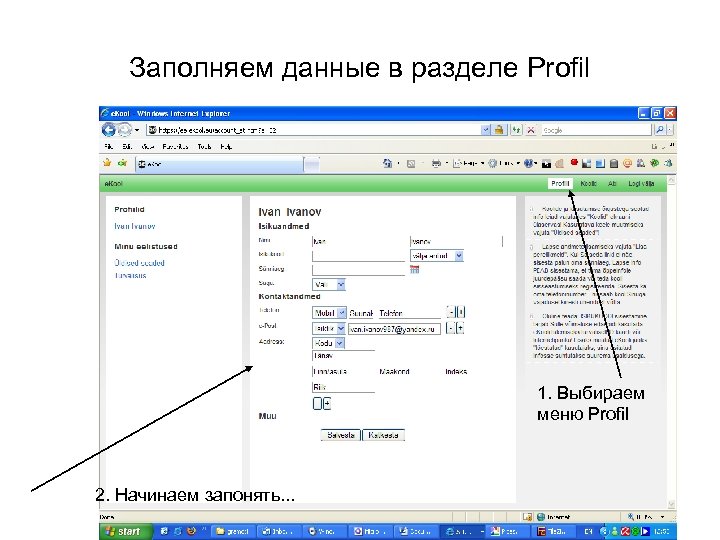
Task: Open the Abi menu item
Action: pyautogui.click(x=612, y=184)
